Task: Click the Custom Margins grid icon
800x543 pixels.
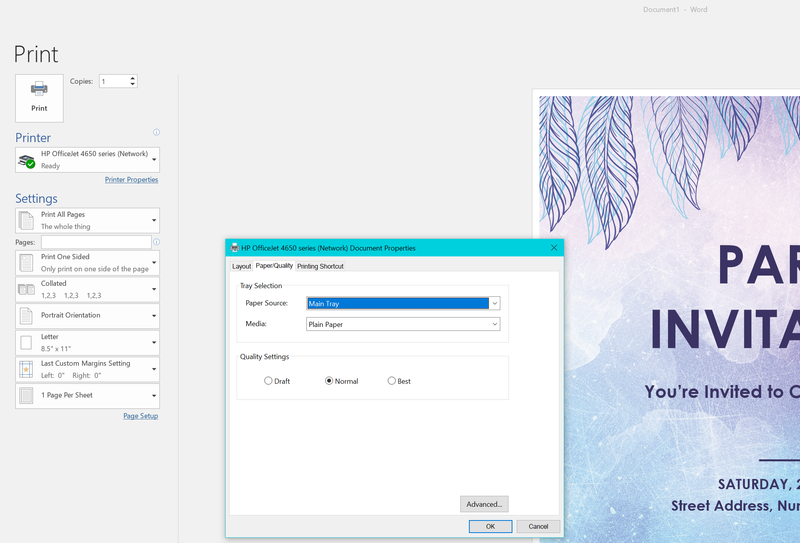Action: click(x=27, y=369)
